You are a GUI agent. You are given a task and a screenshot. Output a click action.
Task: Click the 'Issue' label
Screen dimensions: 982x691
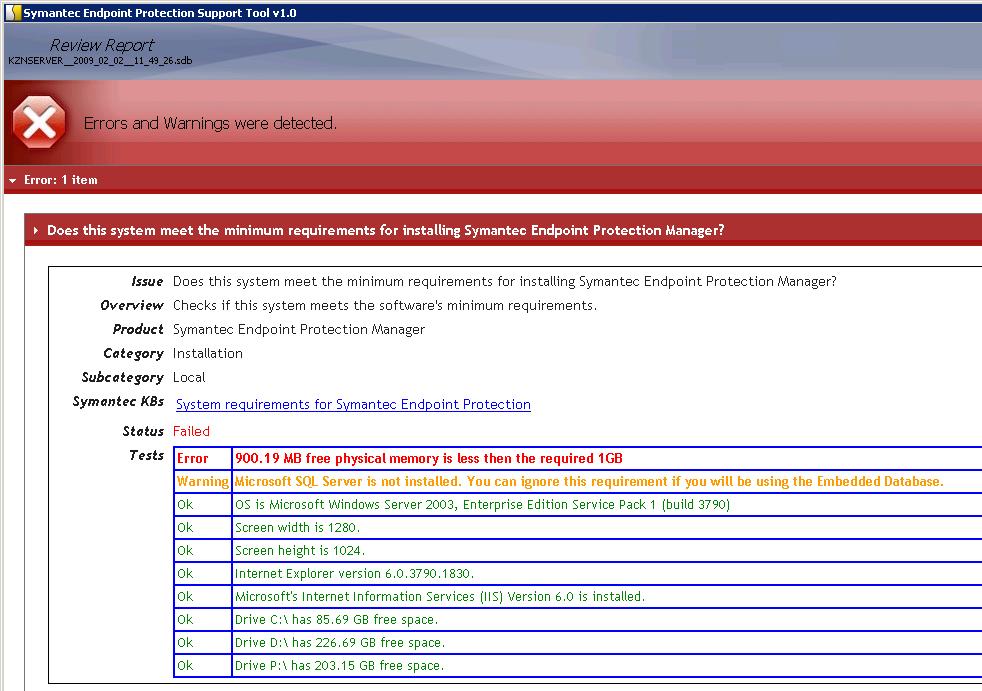pyautogui.click(x=147, y=282)
